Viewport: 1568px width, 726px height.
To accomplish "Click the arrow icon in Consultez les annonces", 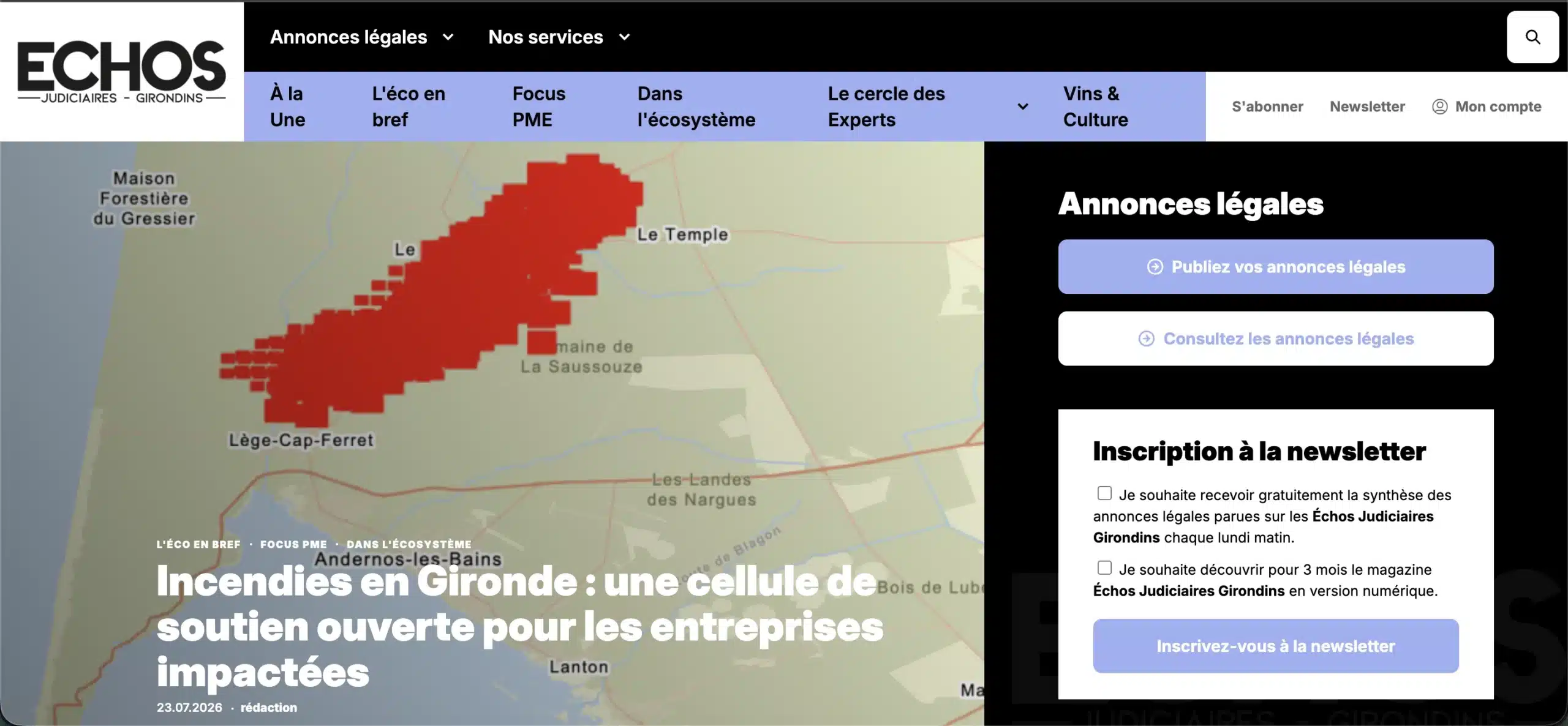I will 1146,339.
